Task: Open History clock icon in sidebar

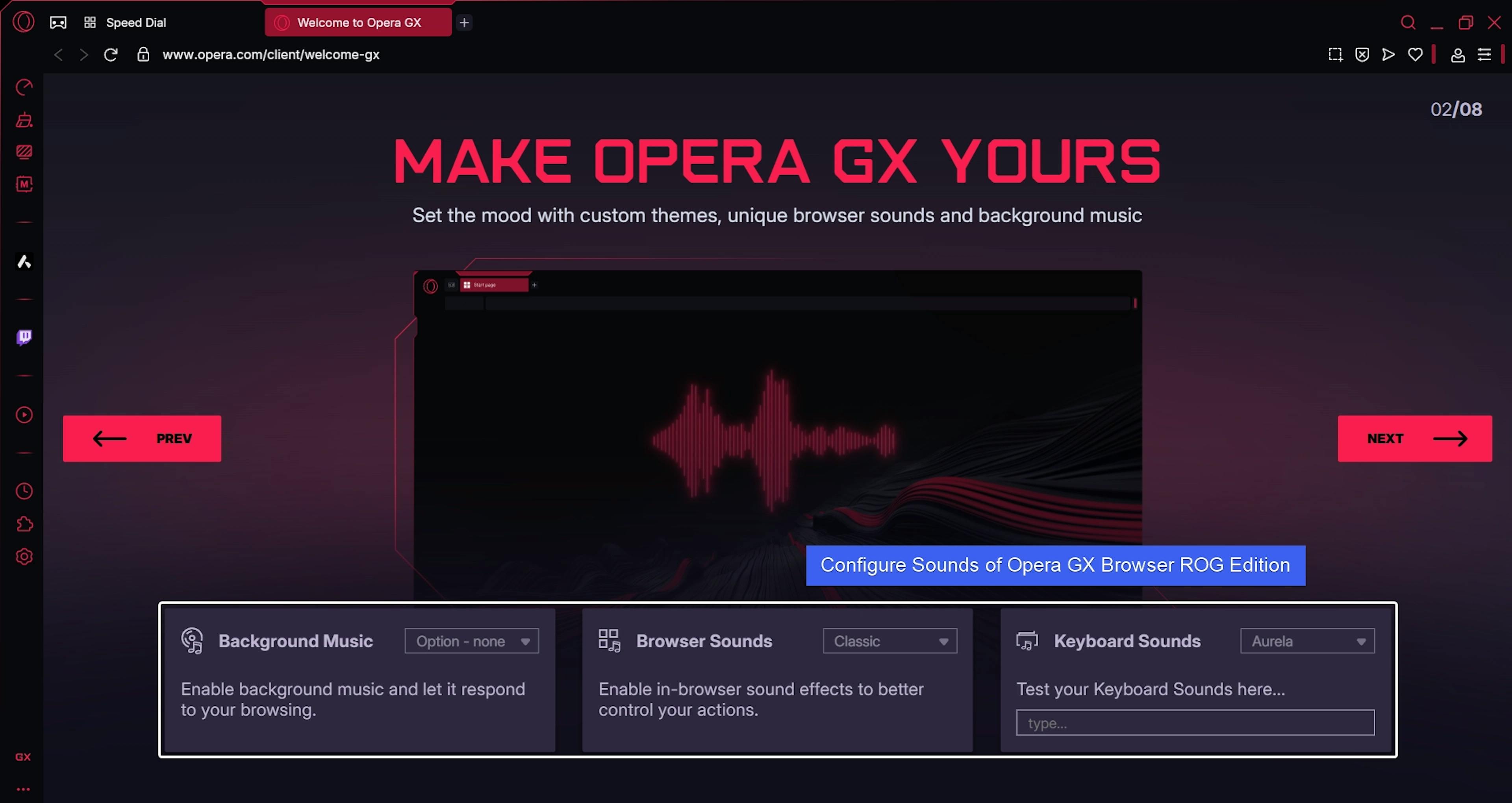Action: coord(24,491)
